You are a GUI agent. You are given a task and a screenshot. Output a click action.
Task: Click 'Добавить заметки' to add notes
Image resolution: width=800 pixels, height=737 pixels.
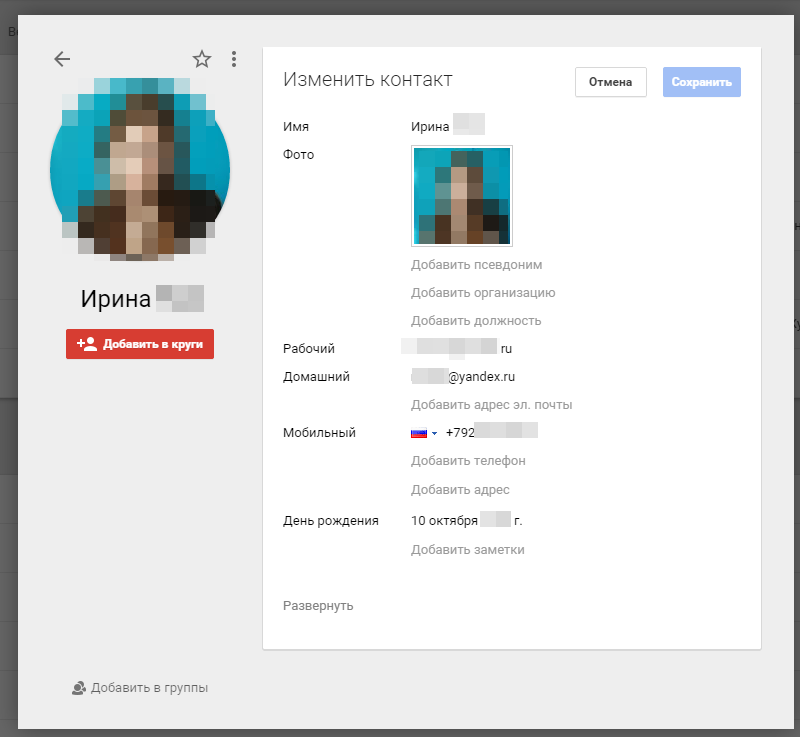(x=468, y=549)
